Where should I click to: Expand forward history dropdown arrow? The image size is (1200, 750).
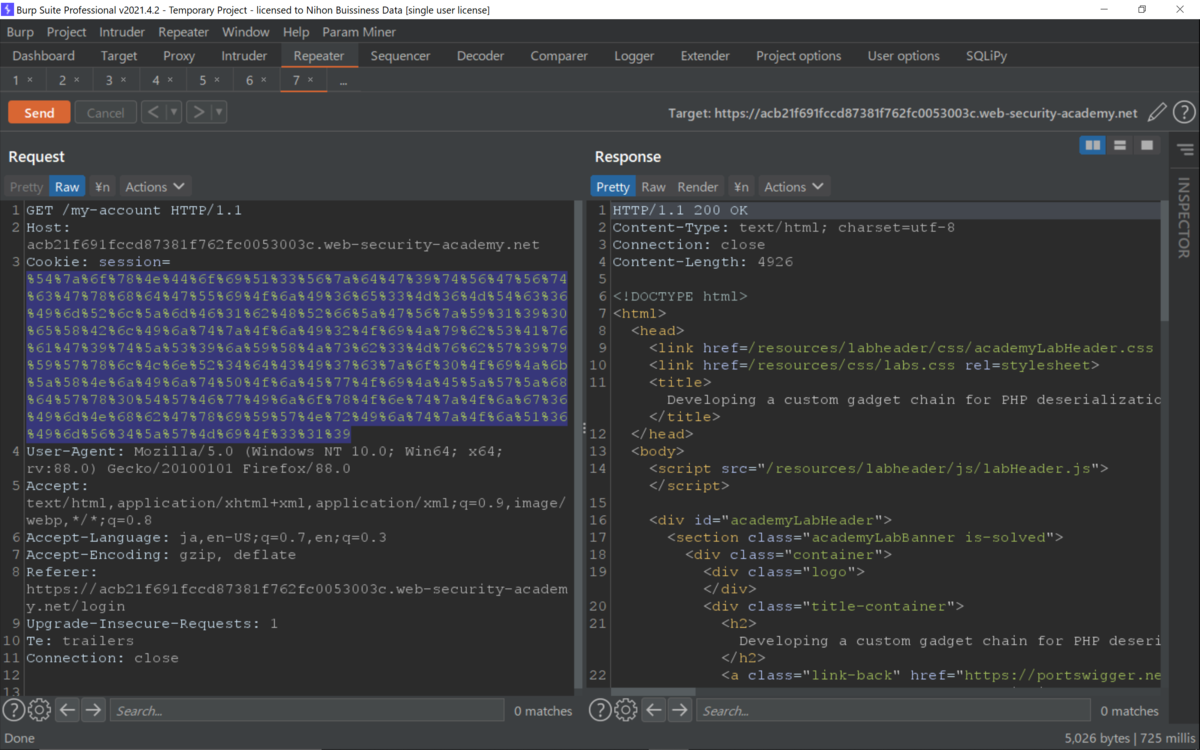(x=219, y=112)
